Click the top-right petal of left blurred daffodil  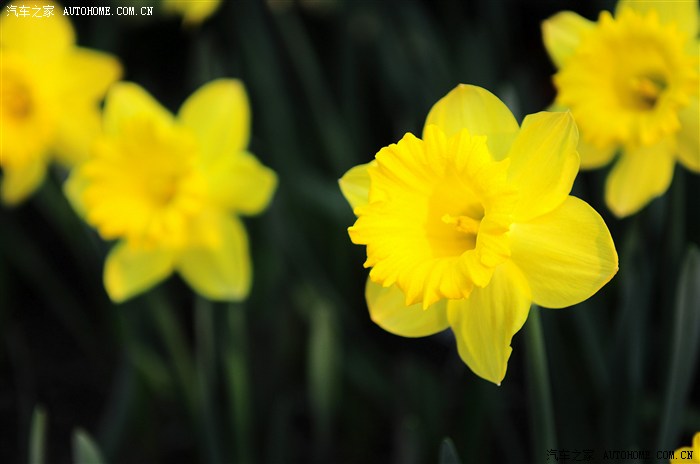click(216, 115)
